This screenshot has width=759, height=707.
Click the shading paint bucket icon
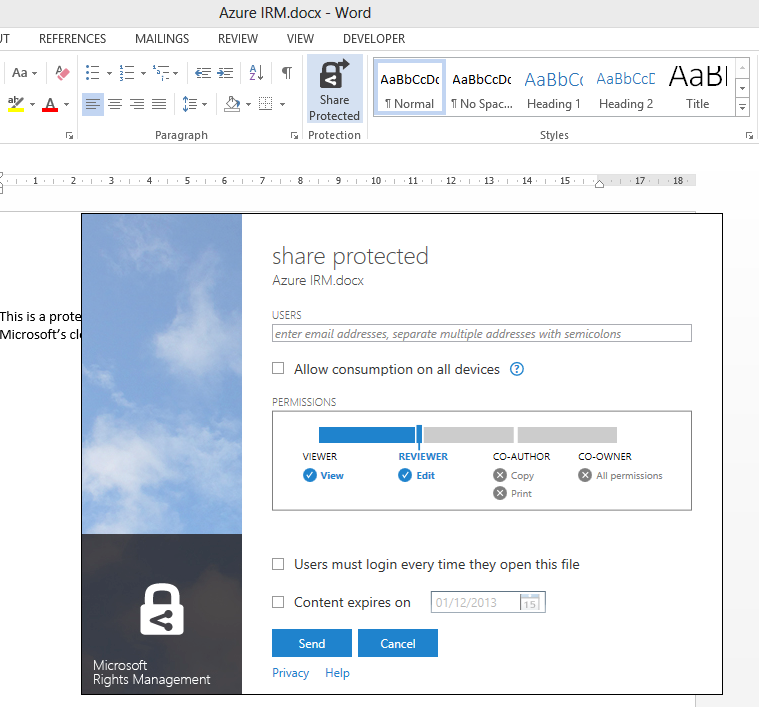(x=232, y=104)
